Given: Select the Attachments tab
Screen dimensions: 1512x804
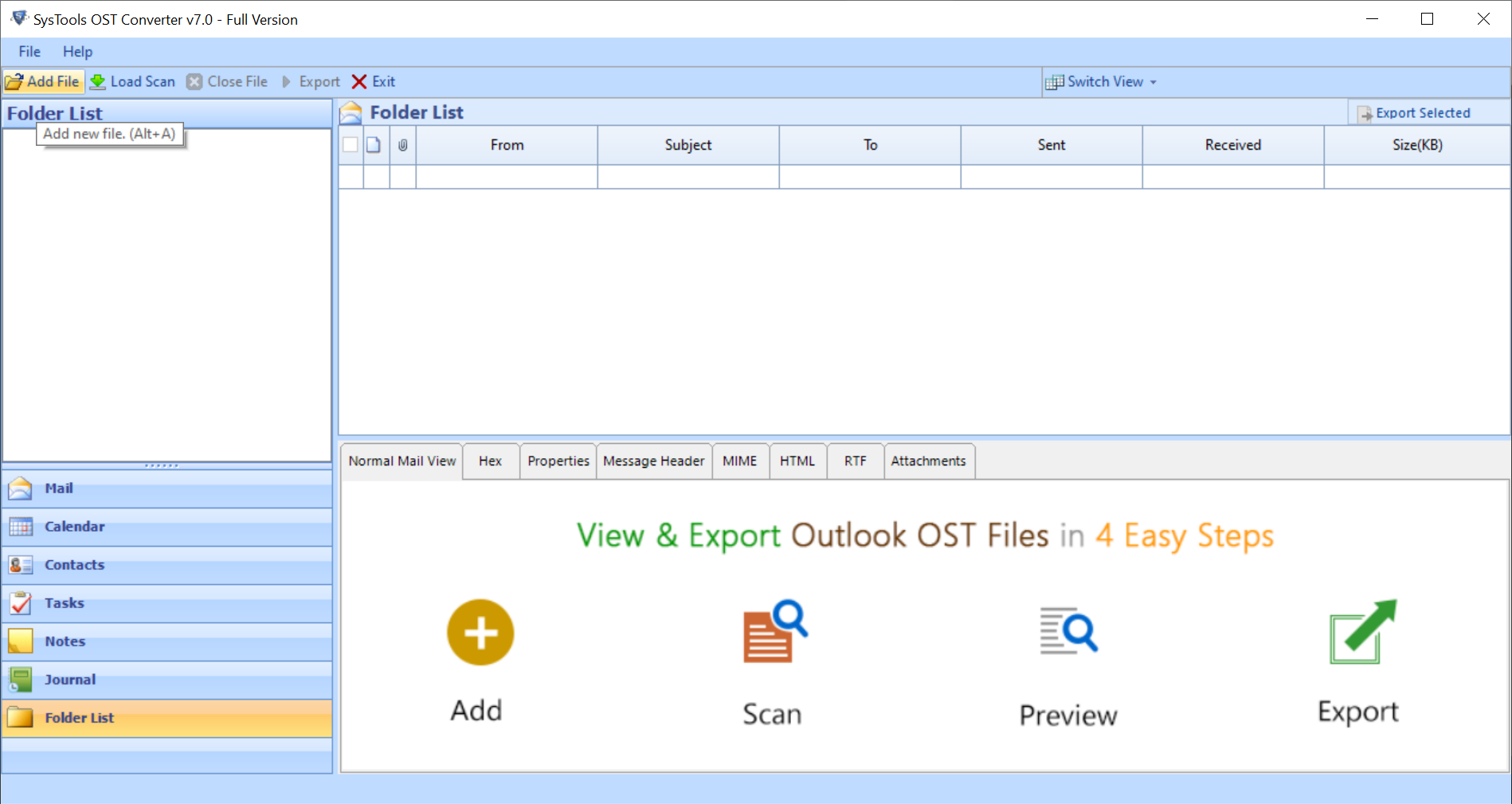Looking at the screenshot, I should coord(928,461).
